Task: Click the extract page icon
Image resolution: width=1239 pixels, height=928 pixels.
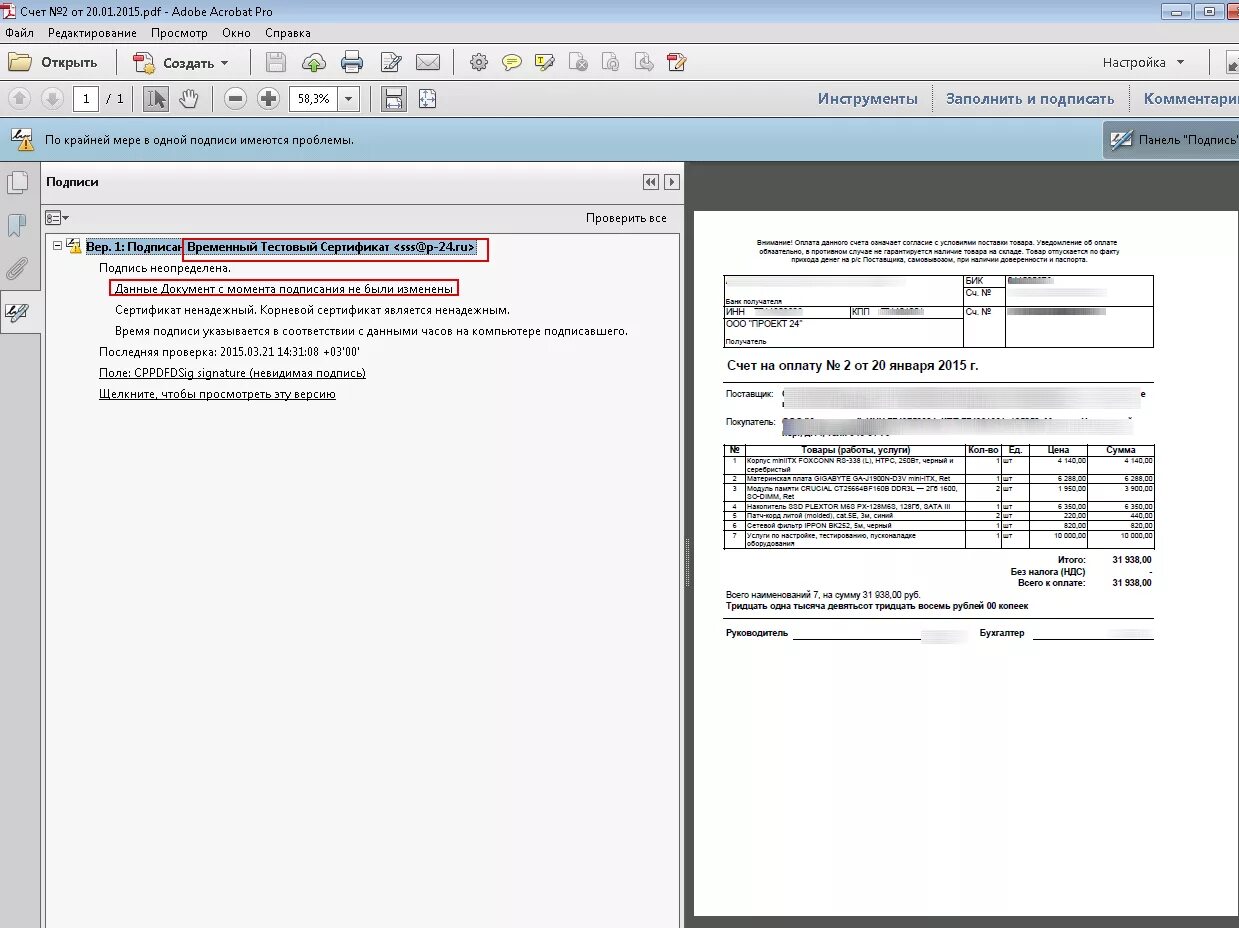Action: tap(645, 62)
